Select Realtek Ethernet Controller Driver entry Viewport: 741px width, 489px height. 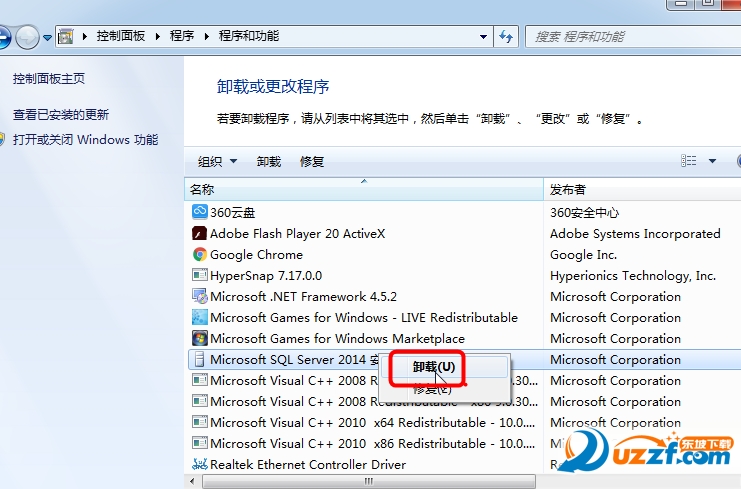[x=308, y=464]
